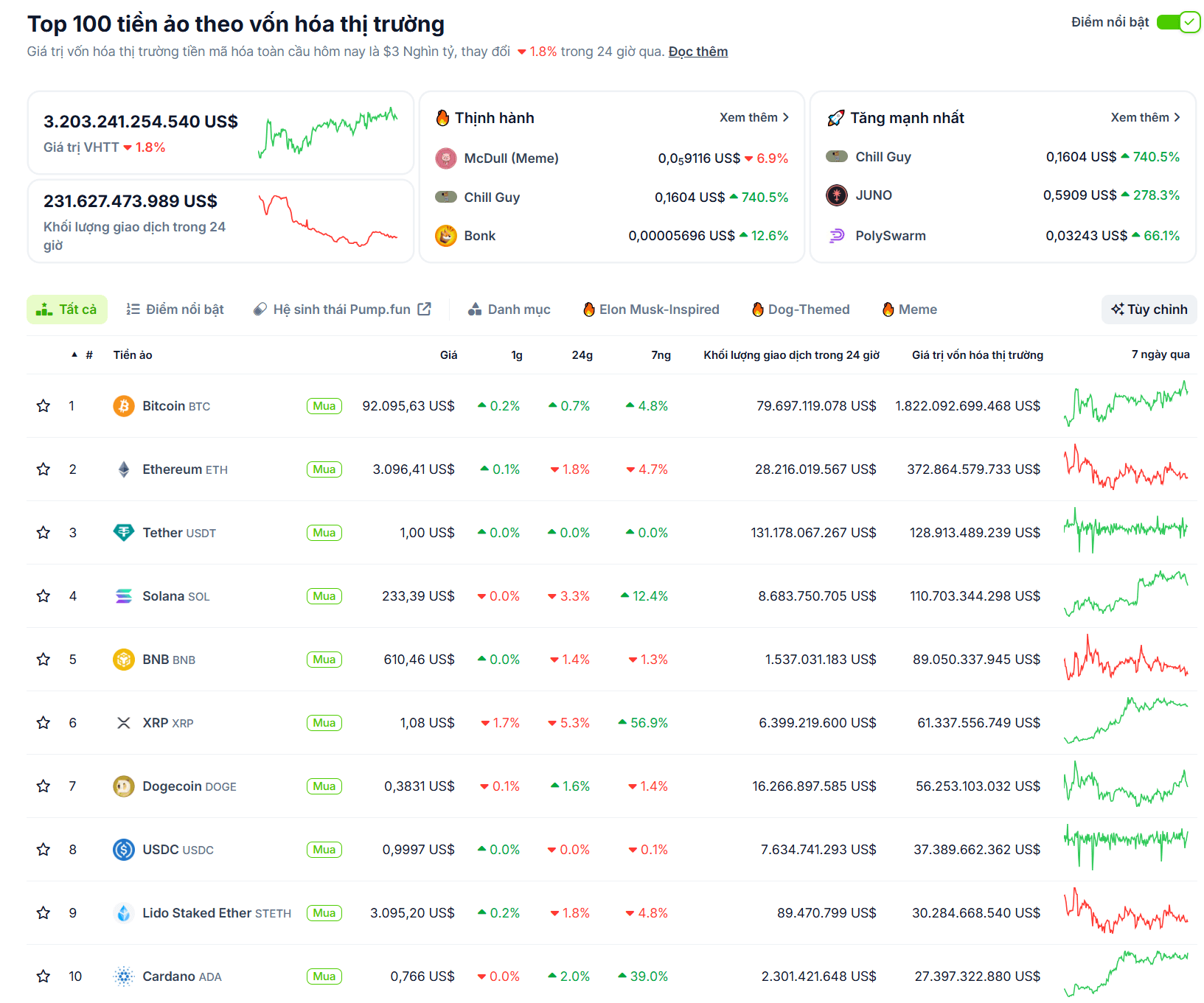
Task: Click Mua button for Bitcoin
Action: [x=324, y=406]
